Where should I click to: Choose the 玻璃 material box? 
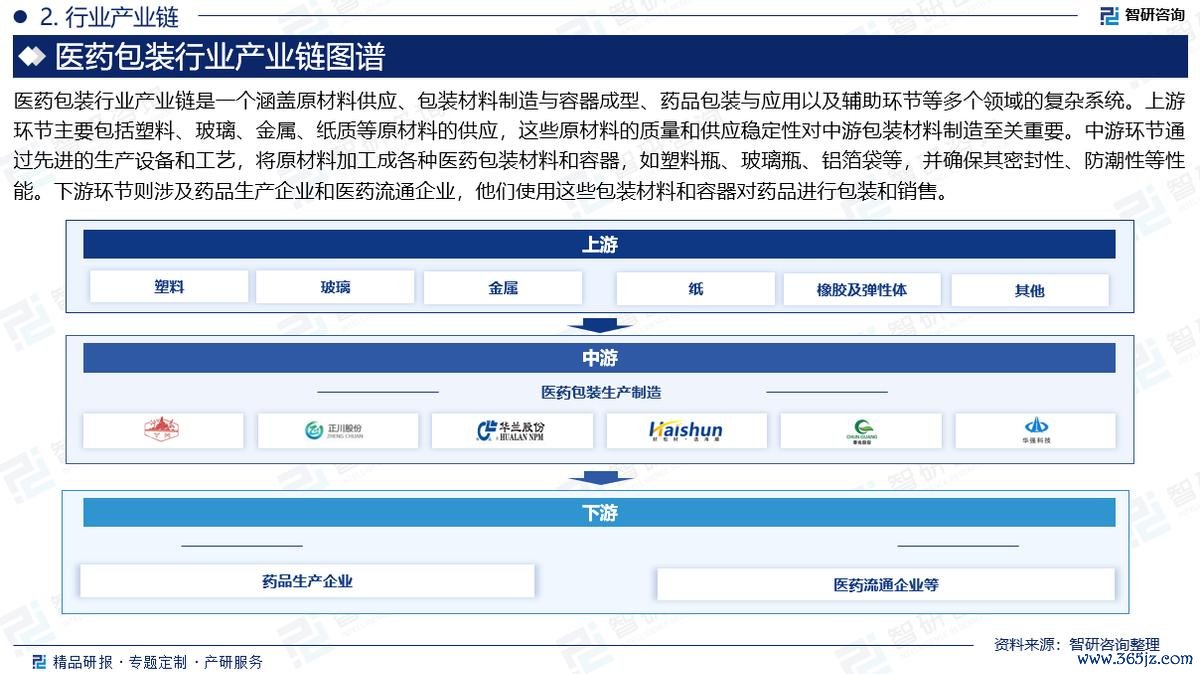coord(335,288)
